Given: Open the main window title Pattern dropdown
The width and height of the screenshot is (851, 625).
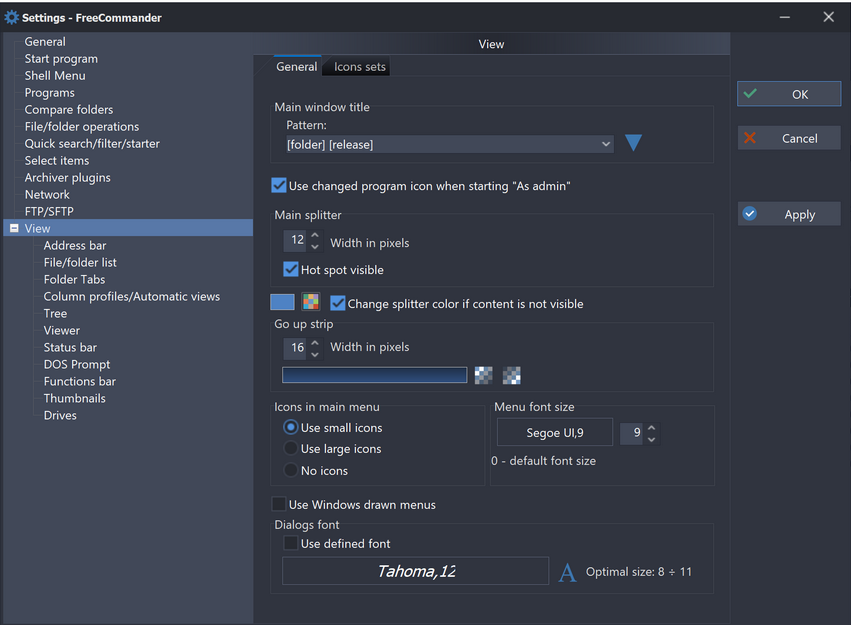Looking at the screenshot, I should coord(606,144).
